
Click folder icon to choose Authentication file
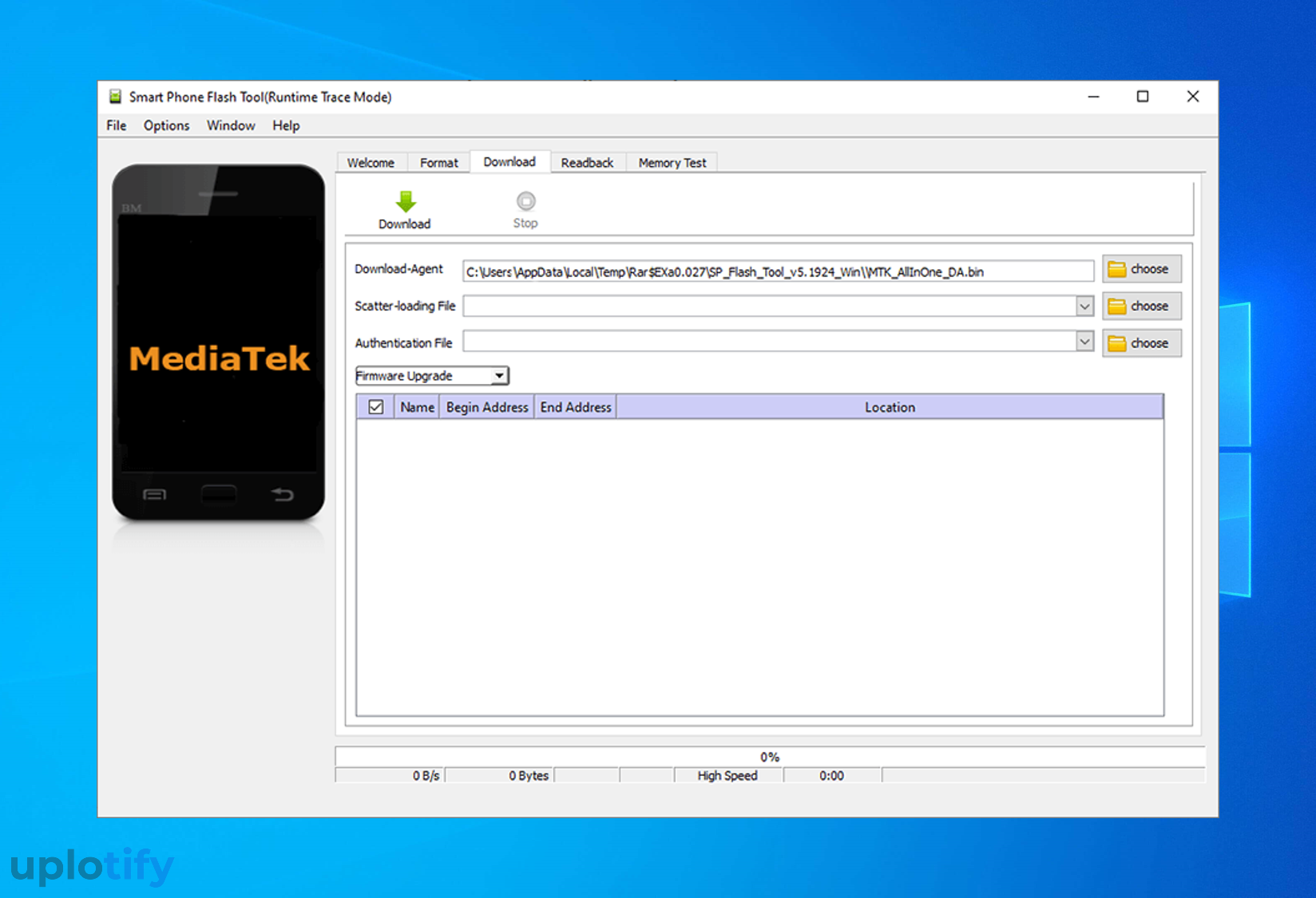click(1116, 343)
